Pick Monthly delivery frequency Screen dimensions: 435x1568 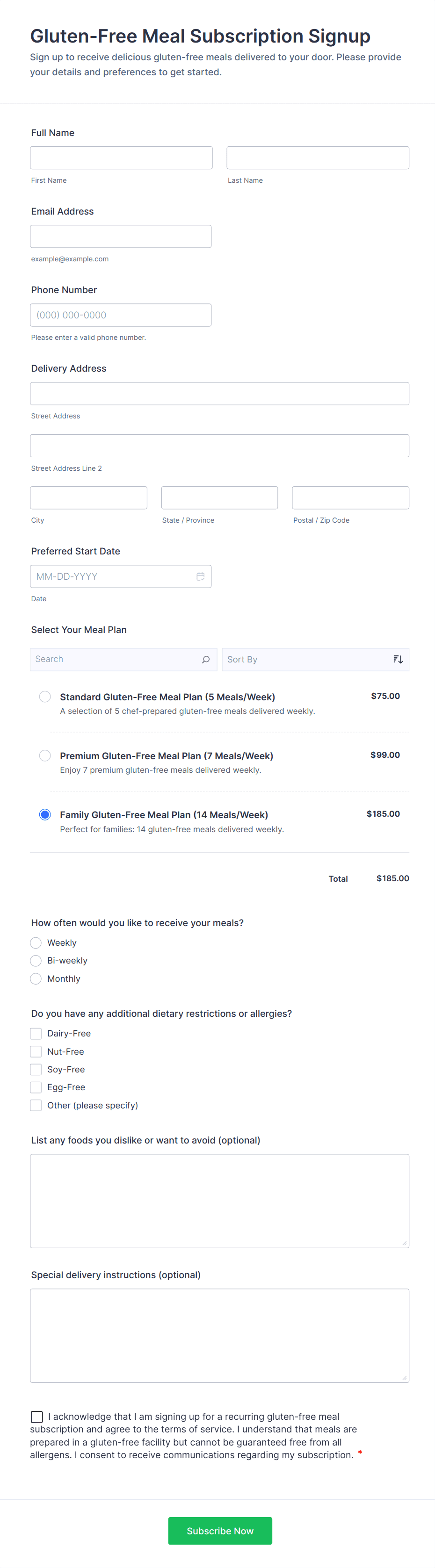[x=36, y=979]
